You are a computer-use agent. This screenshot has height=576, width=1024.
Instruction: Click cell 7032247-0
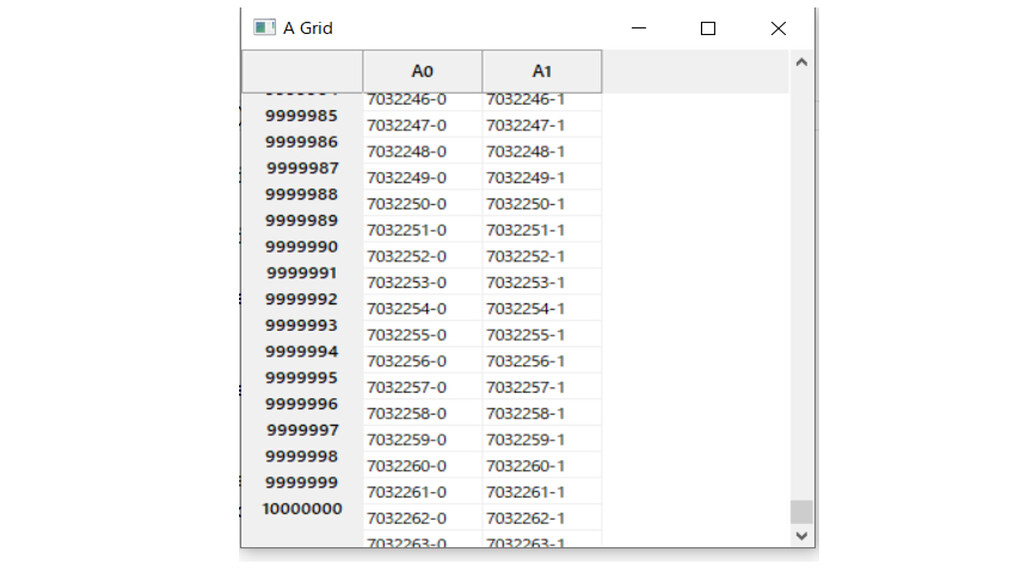(423, 125)
